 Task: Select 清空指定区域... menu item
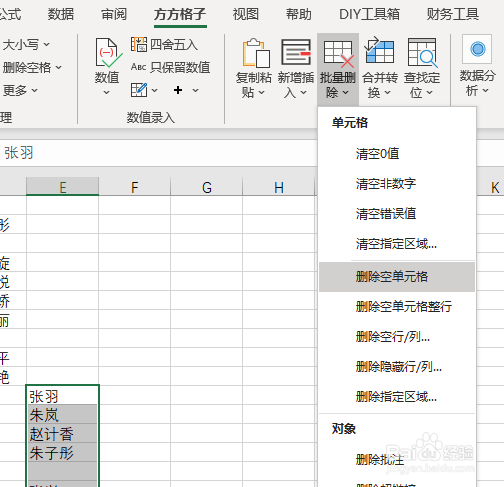[x=397, y=244]
